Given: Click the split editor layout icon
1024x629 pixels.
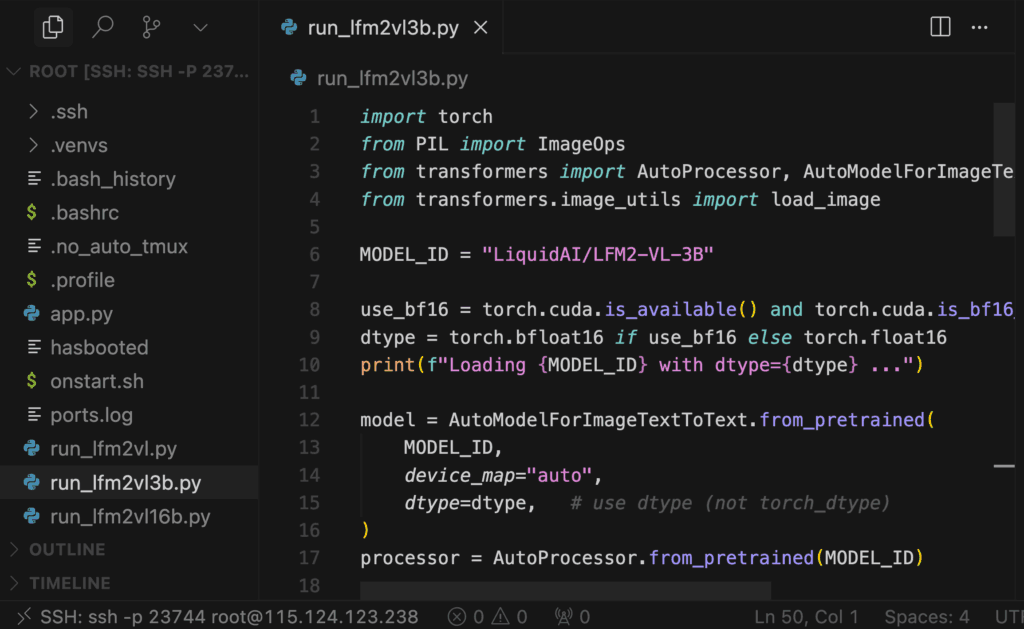Looking at the screenshot, I should coord(940,27).
